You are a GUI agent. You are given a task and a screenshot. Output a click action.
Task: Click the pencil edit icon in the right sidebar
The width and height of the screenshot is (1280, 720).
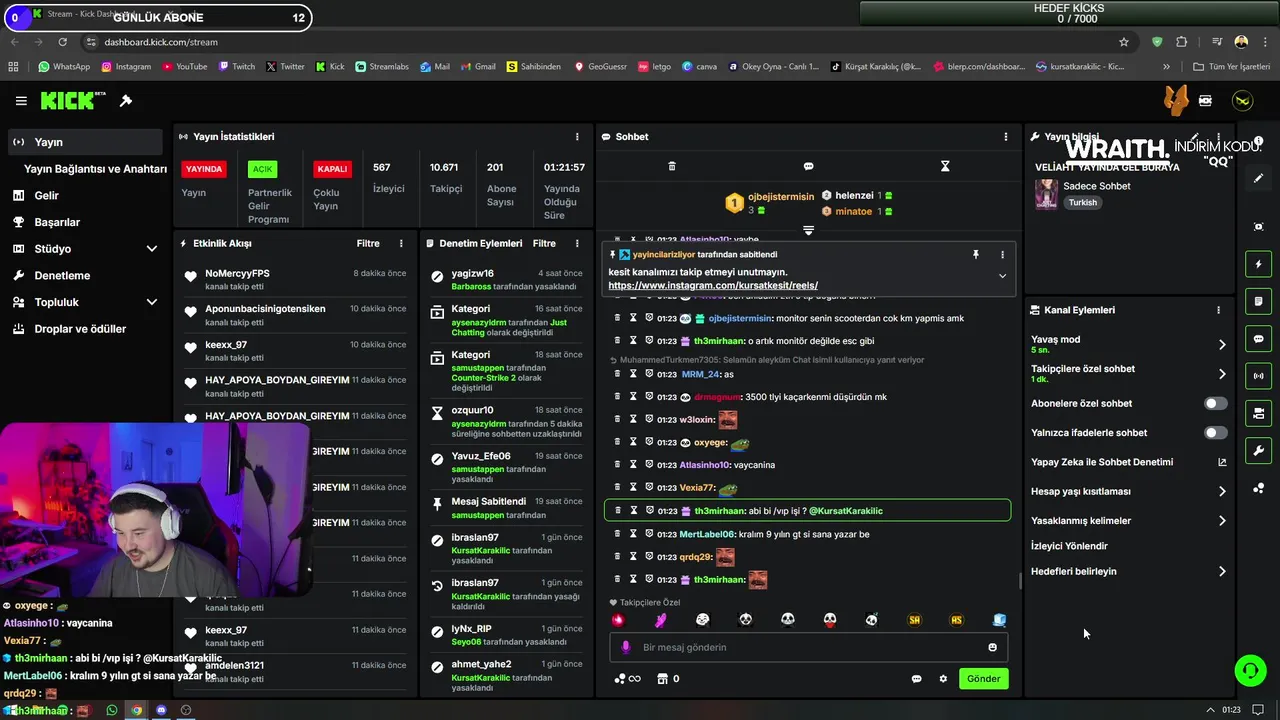tap(1259, 178)
